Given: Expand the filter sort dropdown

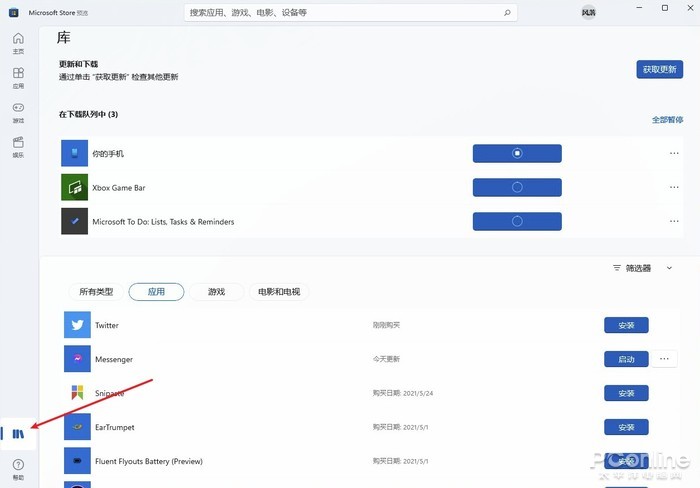Looking at the screenshot, I should tap(642, 268).
